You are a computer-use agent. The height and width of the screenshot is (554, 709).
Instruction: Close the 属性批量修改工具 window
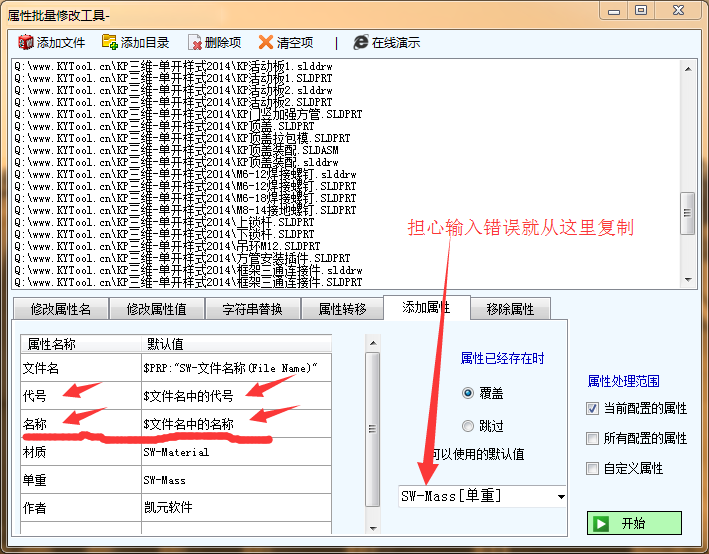pos(678,11)
